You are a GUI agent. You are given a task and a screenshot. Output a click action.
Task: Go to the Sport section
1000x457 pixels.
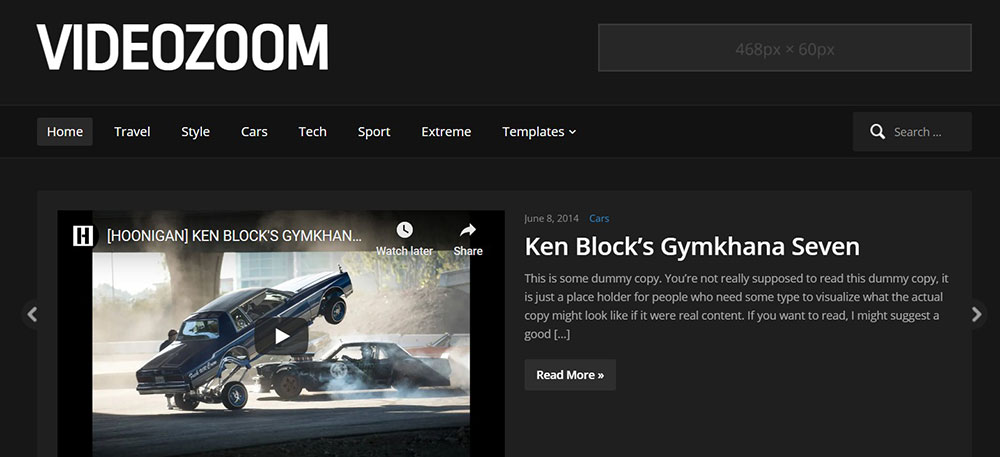374,131
